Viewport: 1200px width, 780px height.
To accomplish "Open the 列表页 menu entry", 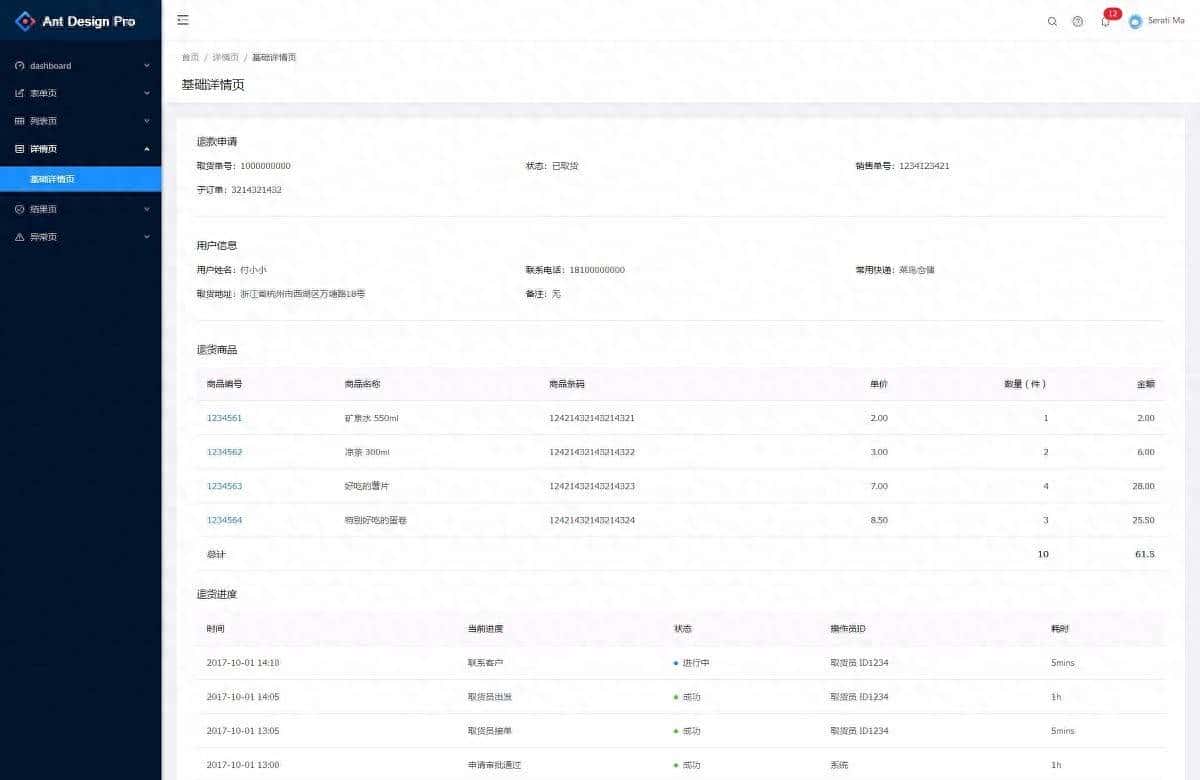I will [44, 121].
